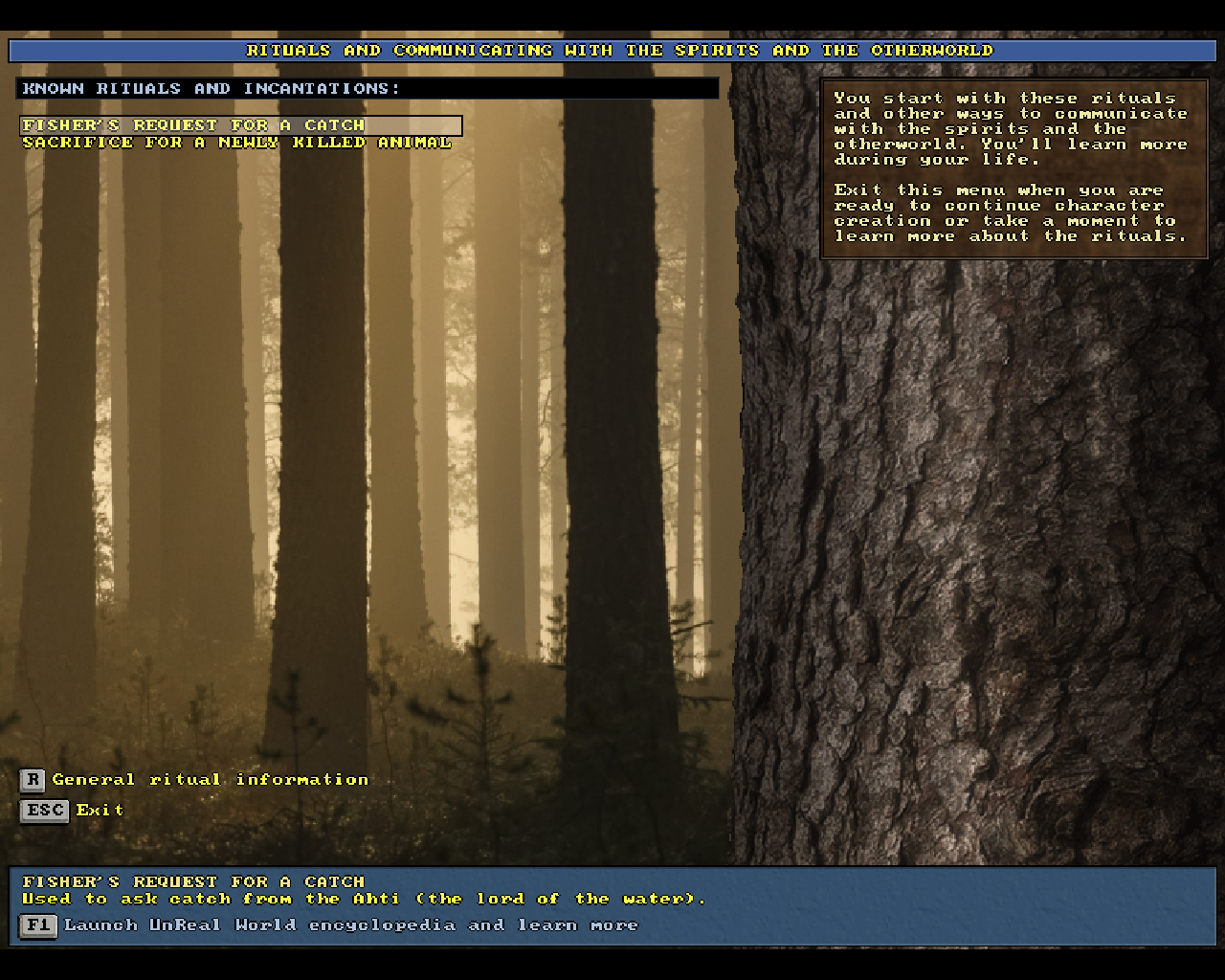Click the ritual name heading in bottom description panel
Viewport: 1225px width, 980px height.
[x=193, y=881]
